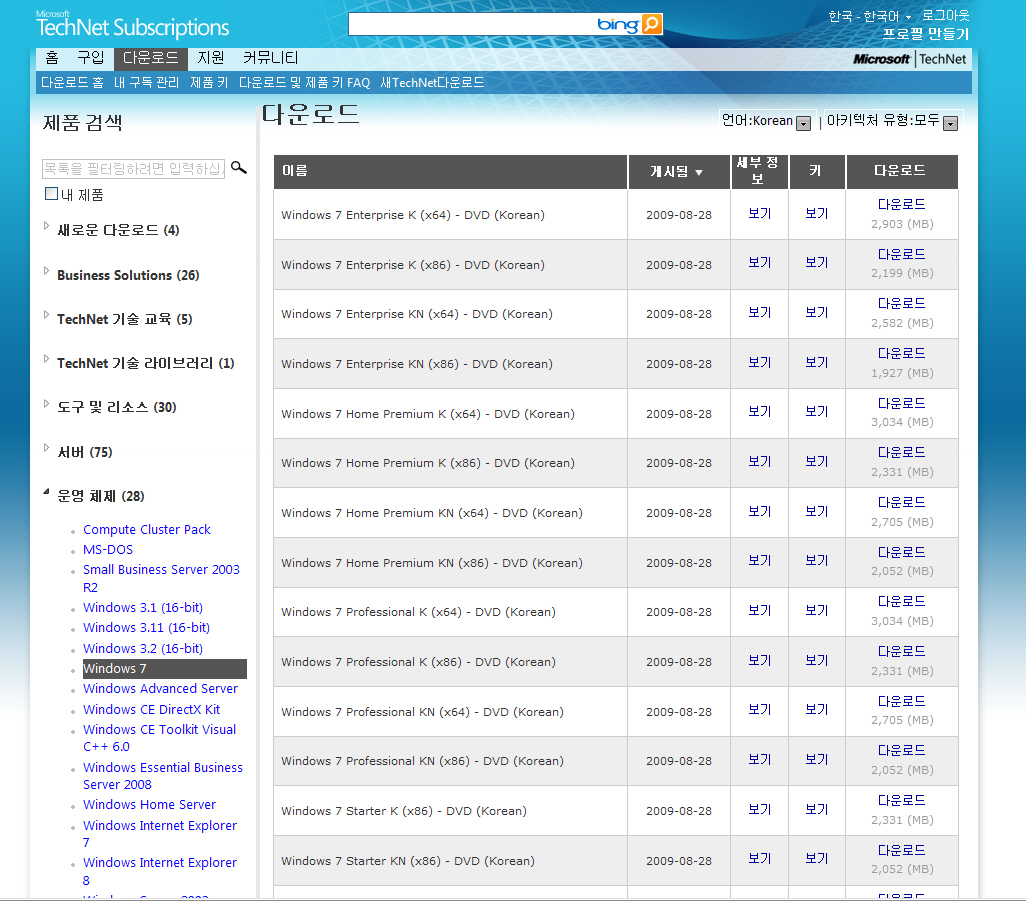Open Compute Cluster Pack in the sidebar

tap(147, 529)
